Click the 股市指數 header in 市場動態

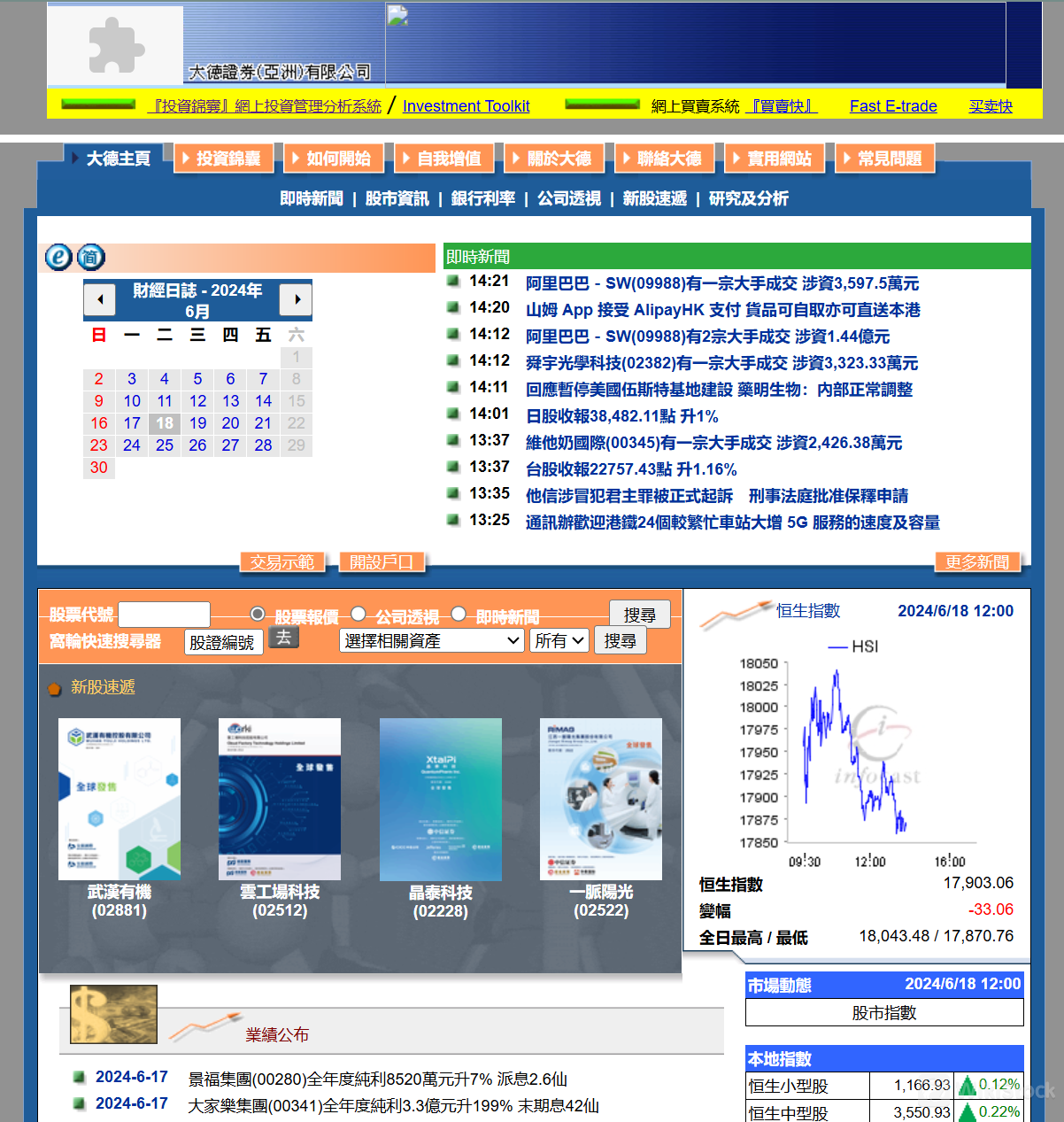884,1012
